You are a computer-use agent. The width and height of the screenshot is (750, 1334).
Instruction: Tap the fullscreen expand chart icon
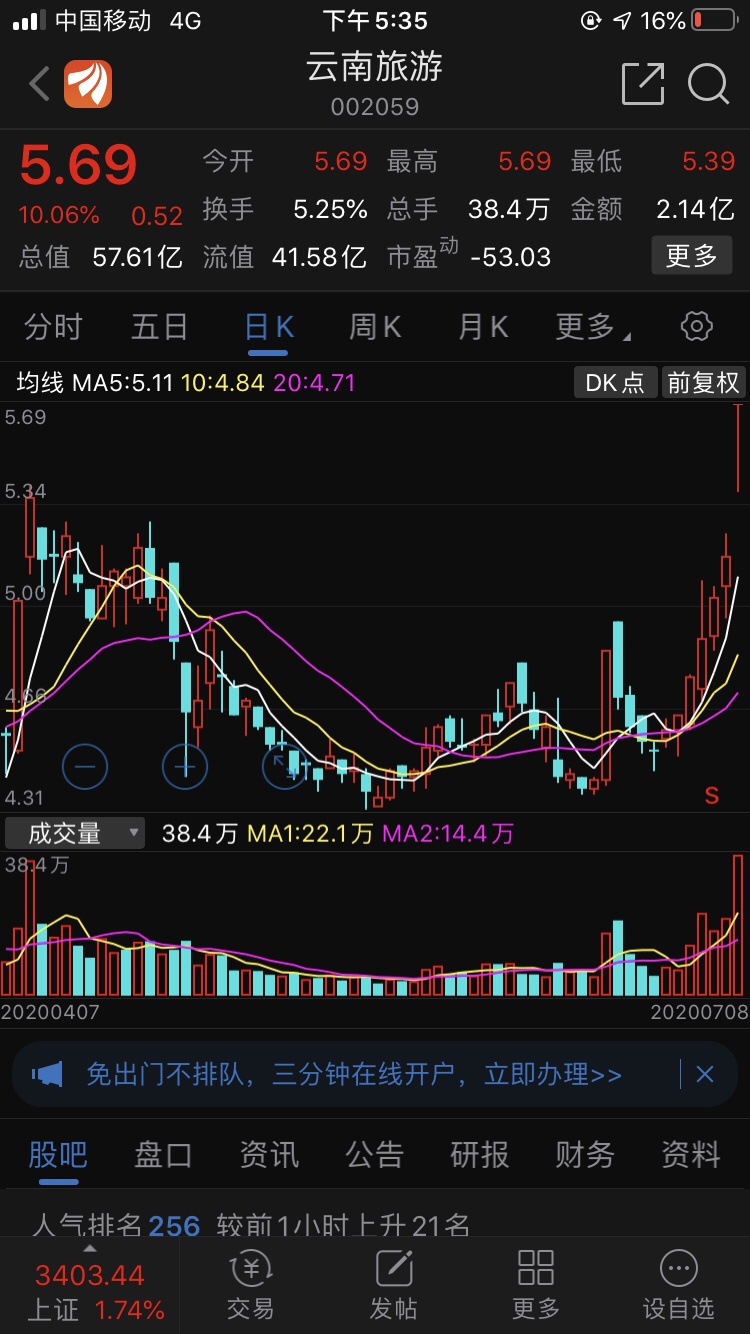click(284, 767)
